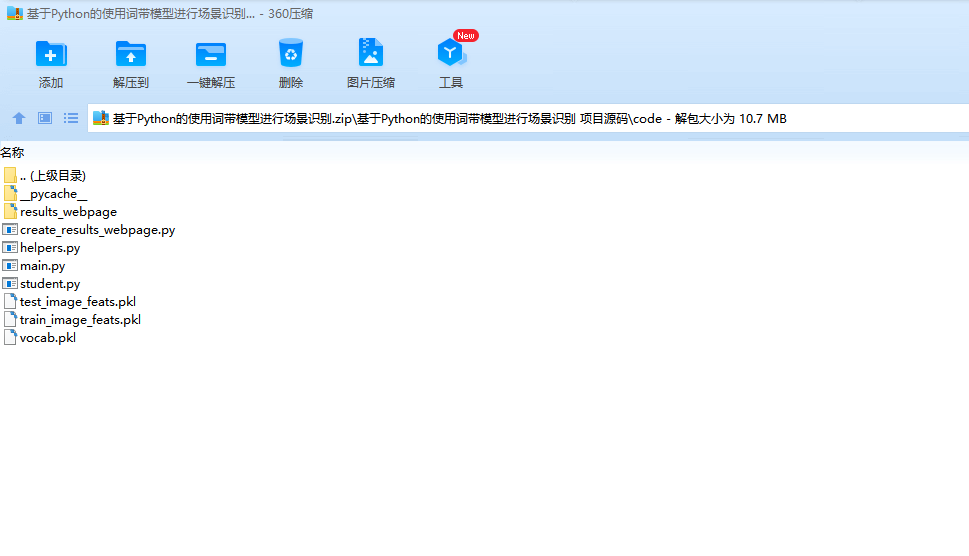Image resolution: width=969 pixels, height=556 pixels.
Task: Open the 图片压缩 image compression tool
Action: (x=371, y=53)
